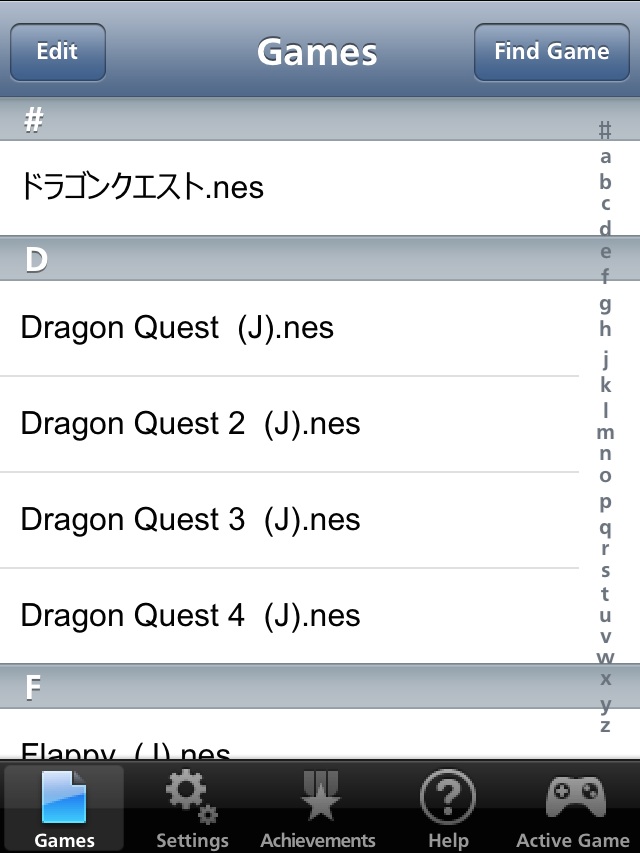Jump to letter d in index bar

click(x=605, y=227)
